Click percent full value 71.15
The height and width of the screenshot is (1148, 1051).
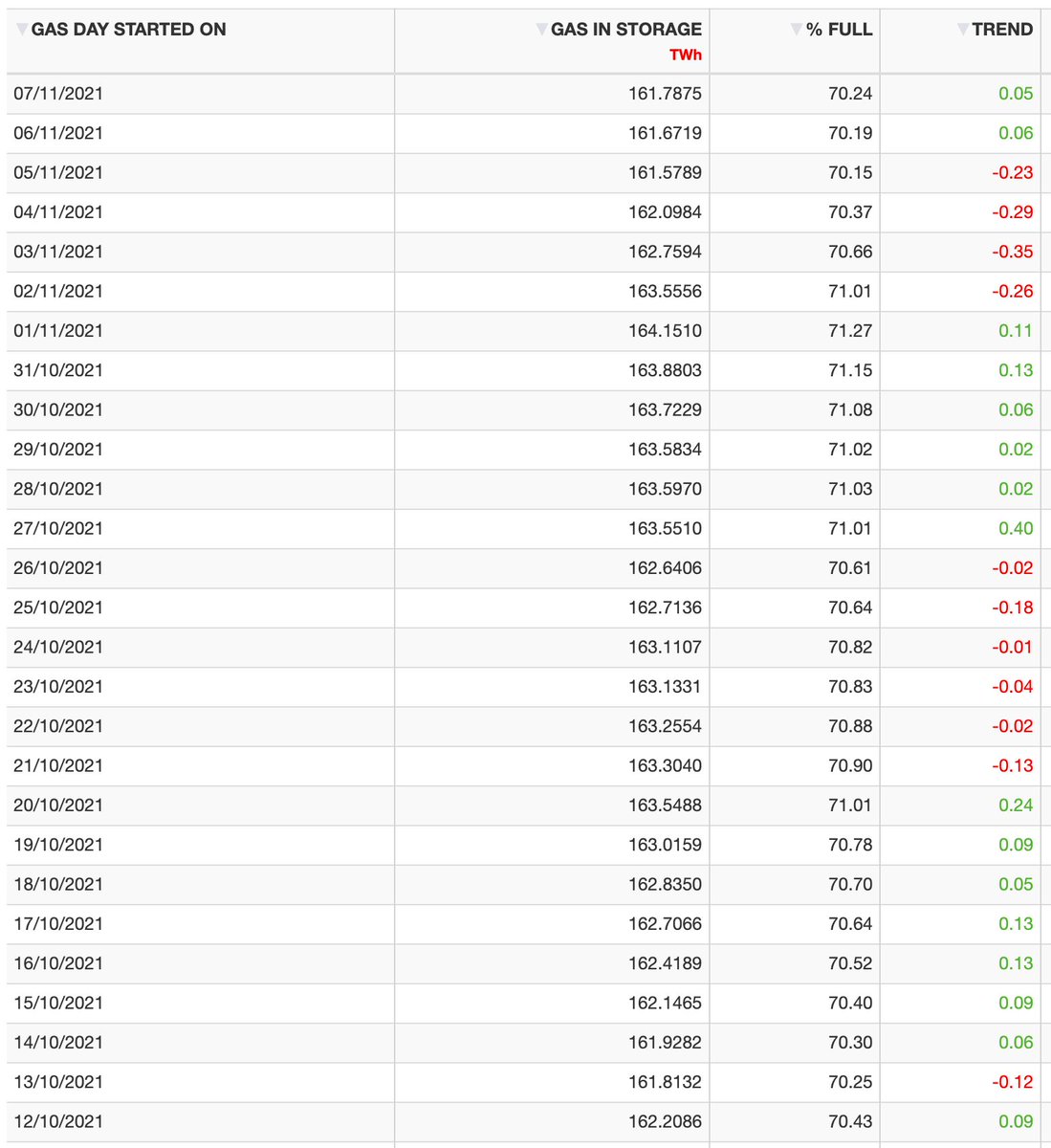click(850, 370)
